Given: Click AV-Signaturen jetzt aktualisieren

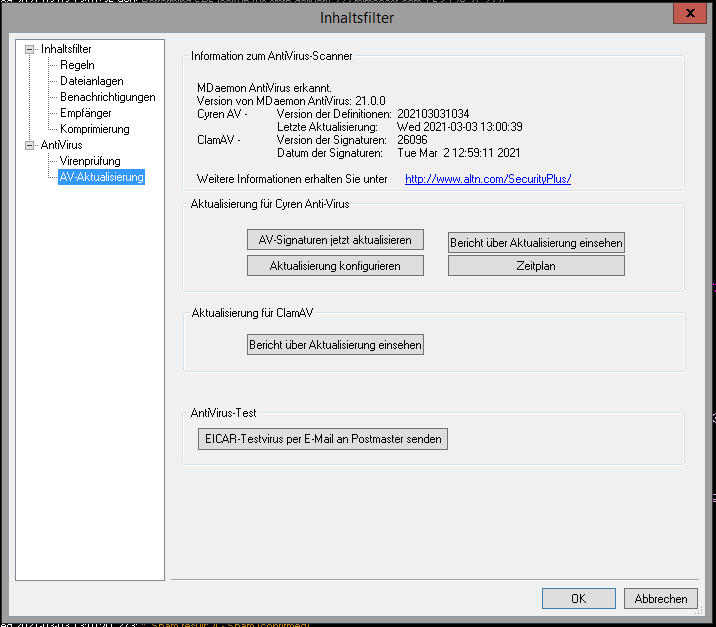Looking at the screenshot, I should [x=335, y=240].
